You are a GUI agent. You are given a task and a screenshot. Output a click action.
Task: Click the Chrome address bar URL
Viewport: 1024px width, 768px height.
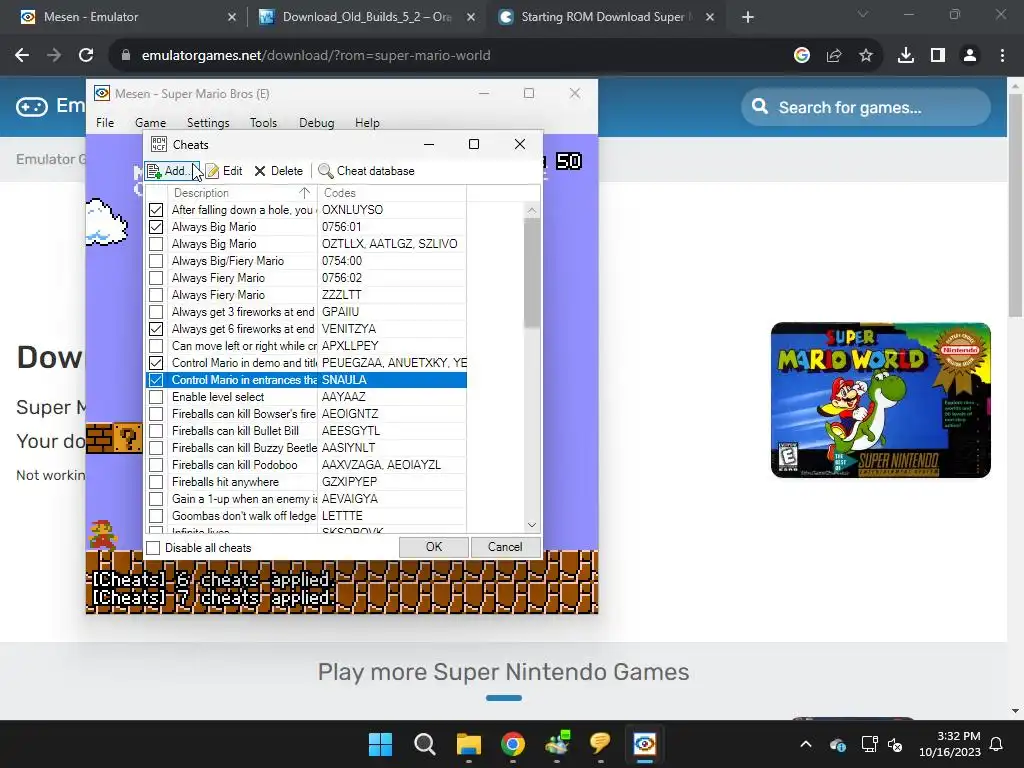[316, 56]
